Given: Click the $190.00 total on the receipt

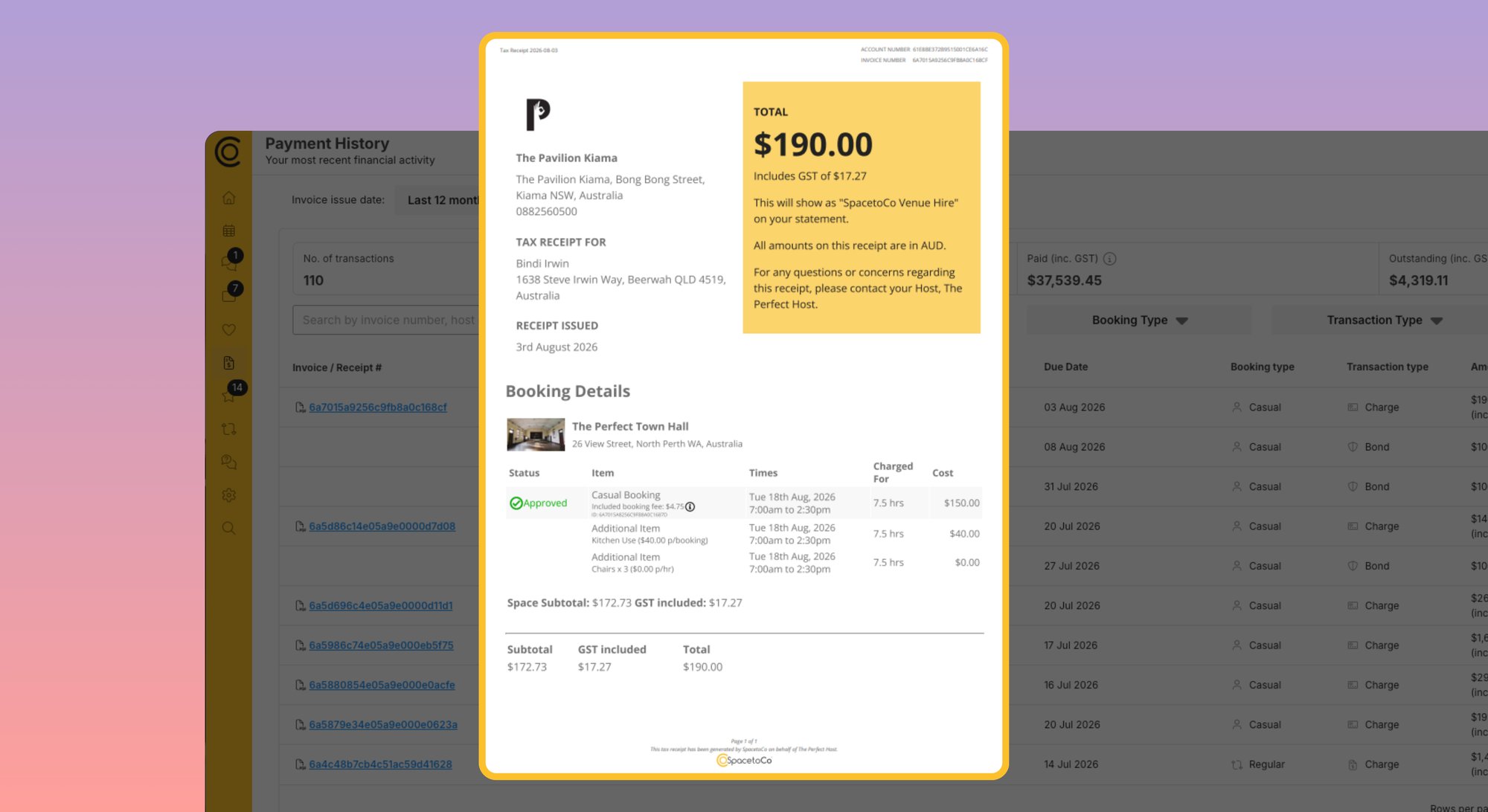Looking at the screenshot, I should [x=812, y=145].
